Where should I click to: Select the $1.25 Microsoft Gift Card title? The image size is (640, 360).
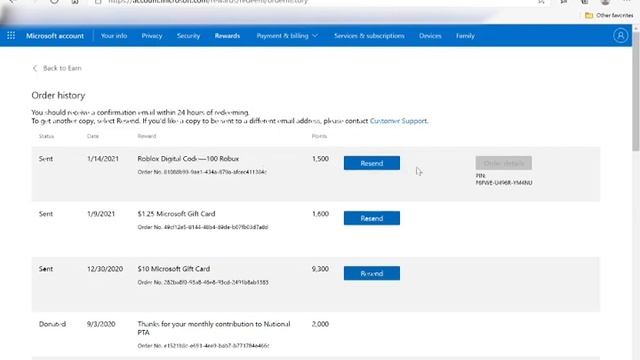[176, 214]
